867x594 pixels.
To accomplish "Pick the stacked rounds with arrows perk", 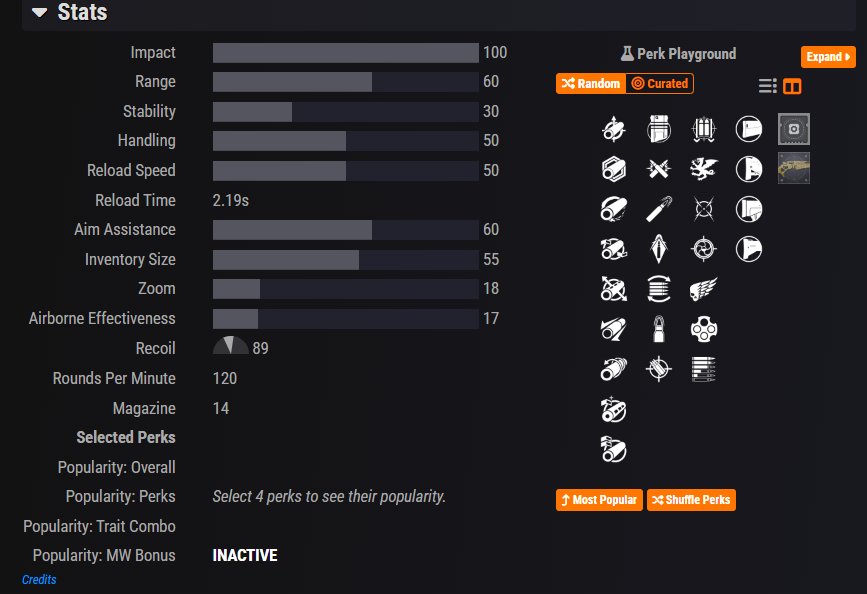I will [x=659, y=289].
